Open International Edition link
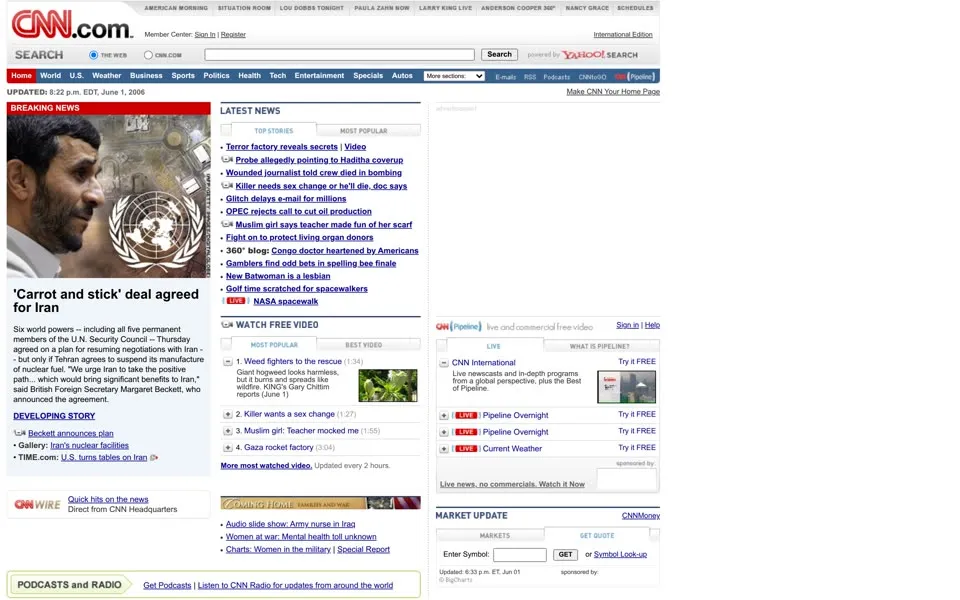Screen dimensions: 960x600 (623, 35)
